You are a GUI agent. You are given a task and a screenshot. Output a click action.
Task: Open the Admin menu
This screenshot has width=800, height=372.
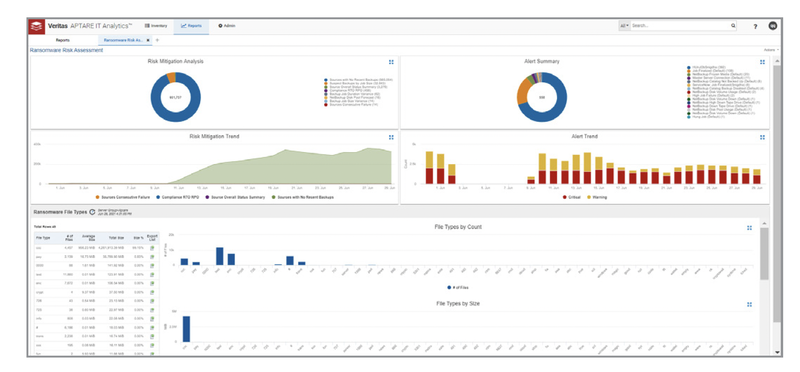click(227, 26)
